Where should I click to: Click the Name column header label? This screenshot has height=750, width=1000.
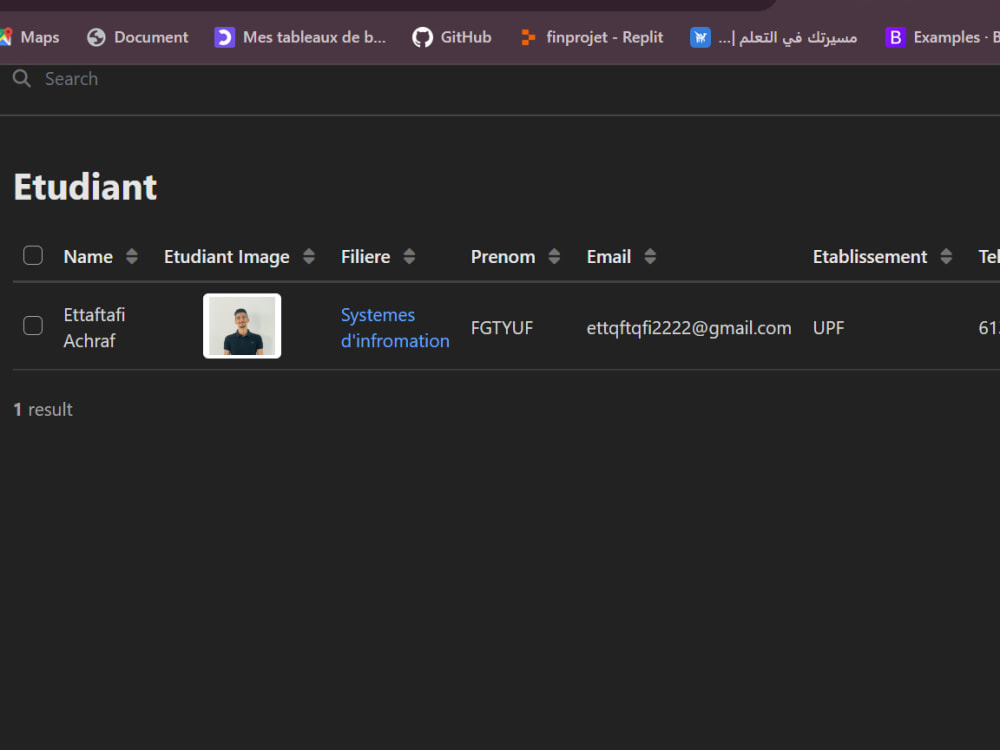(88, 256)
